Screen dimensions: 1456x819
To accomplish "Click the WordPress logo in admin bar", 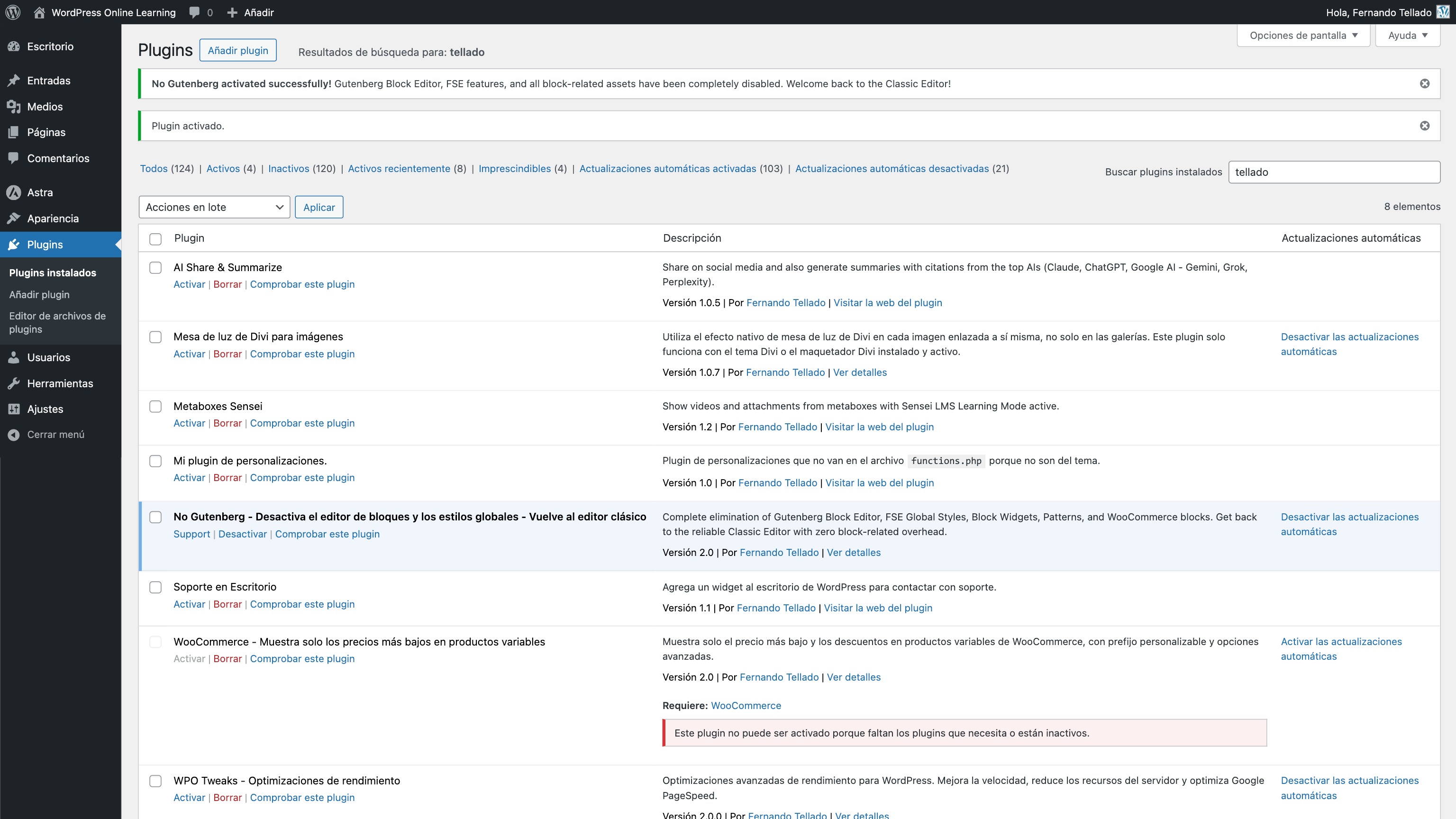I will click(13, 12).
